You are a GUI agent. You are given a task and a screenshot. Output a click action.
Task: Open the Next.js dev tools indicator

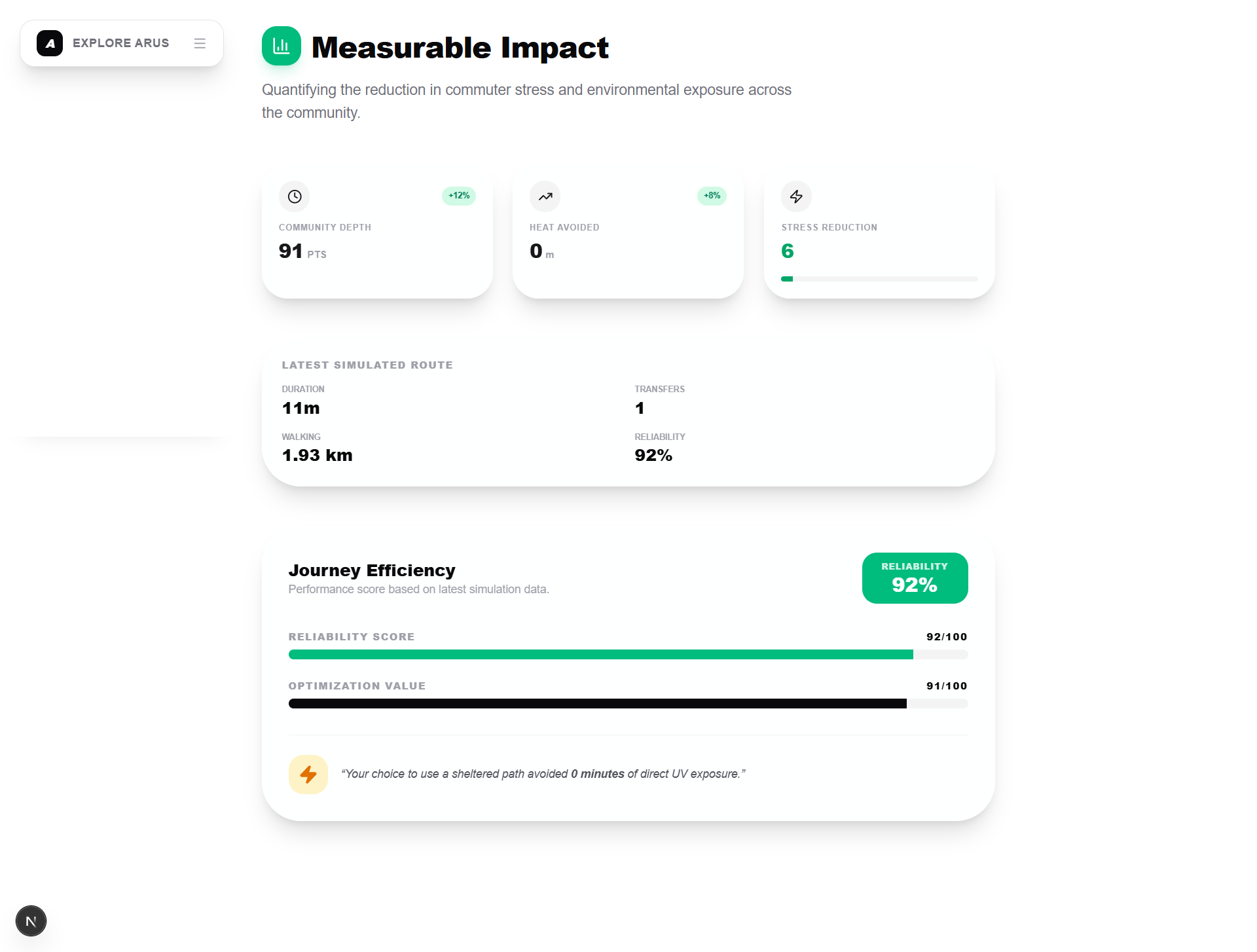pos(31,921)
